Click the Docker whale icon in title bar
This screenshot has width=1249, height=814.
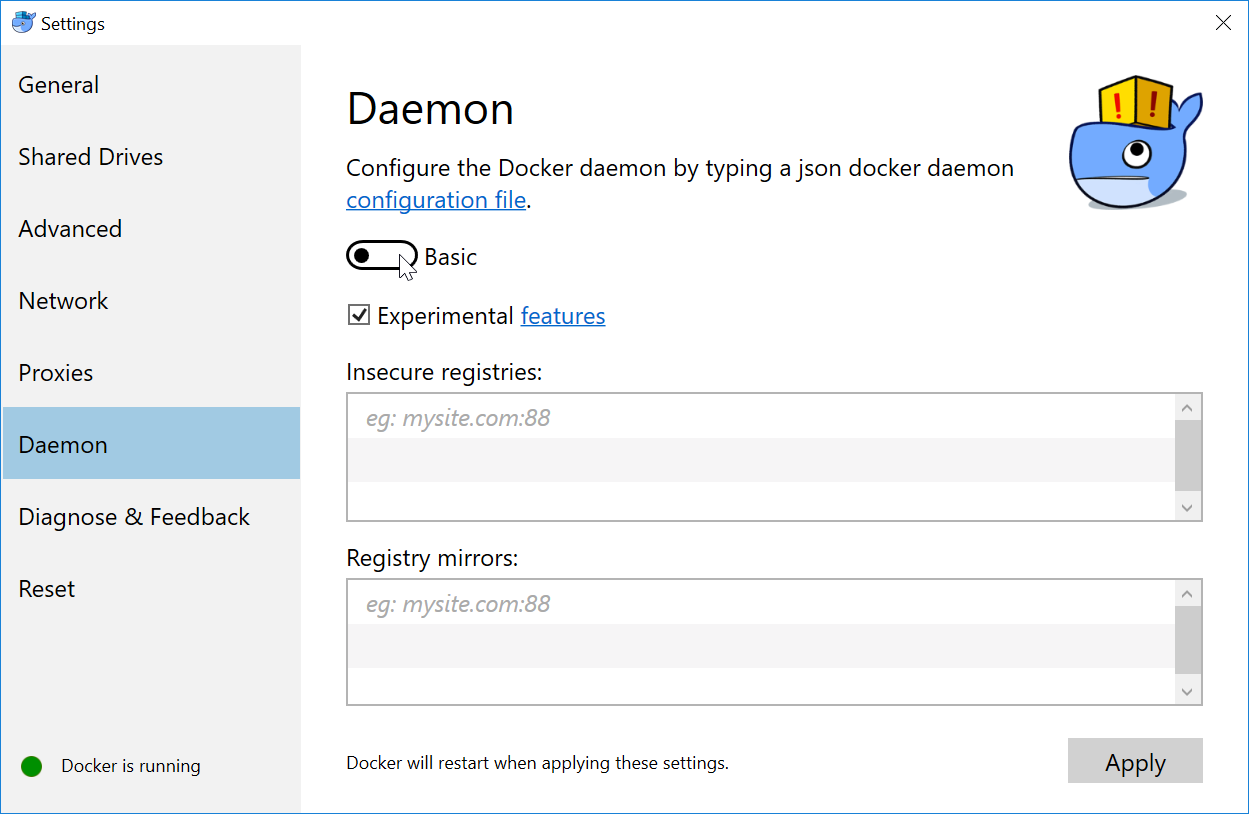click(22, 22)
